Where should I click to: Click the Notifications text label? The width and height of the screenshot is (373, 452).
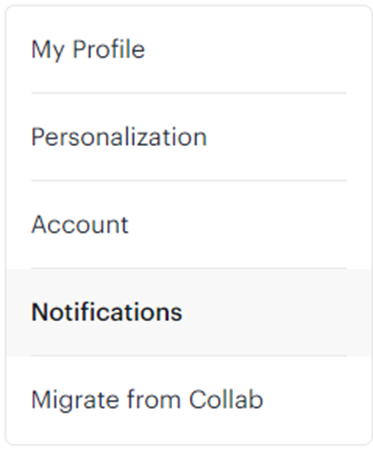pyautogui.click(x=107, y=312)
